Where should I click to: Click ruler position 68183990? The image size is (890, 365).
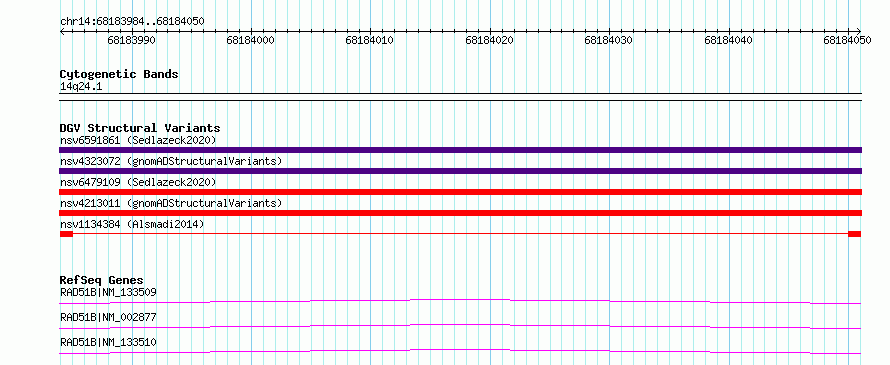pos(131,40)
